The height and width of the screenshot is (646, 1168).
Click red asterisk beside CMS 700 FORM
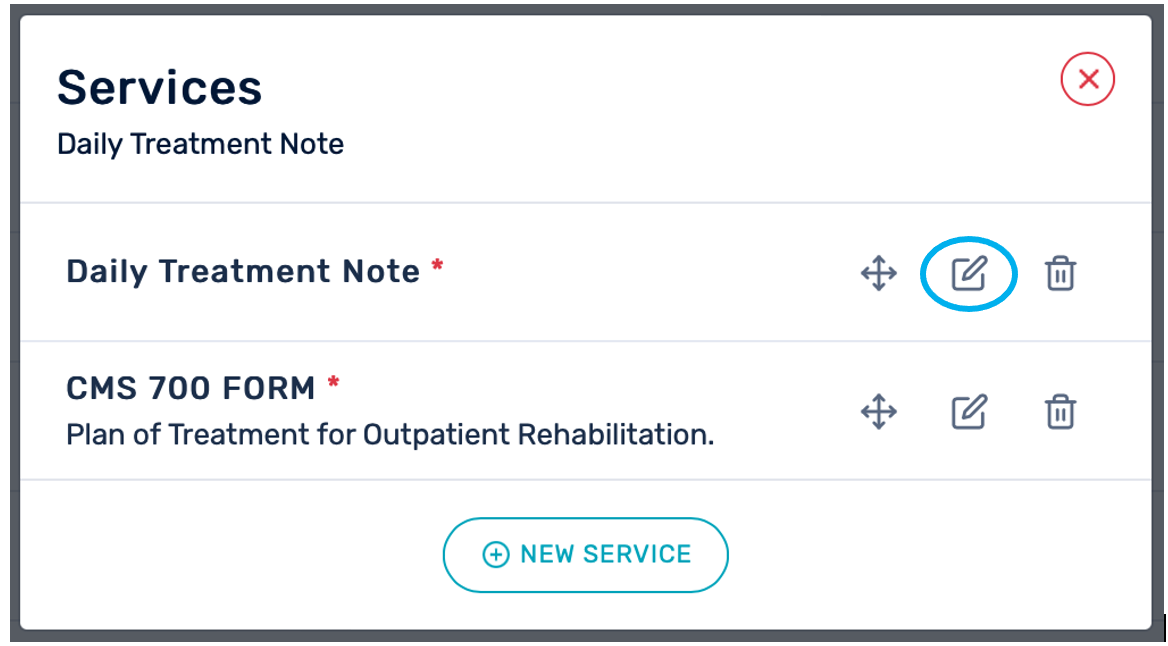pos(334,383)
